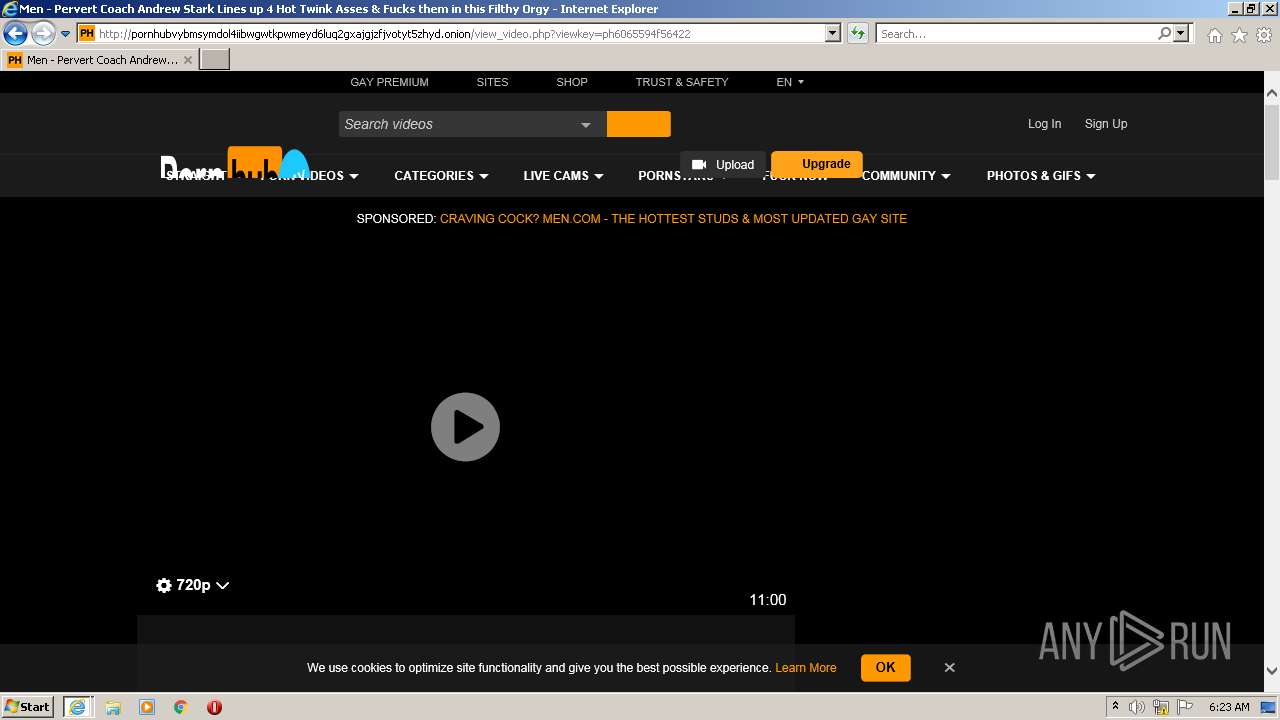Open the SHOP link in top bar

(572, 82)
